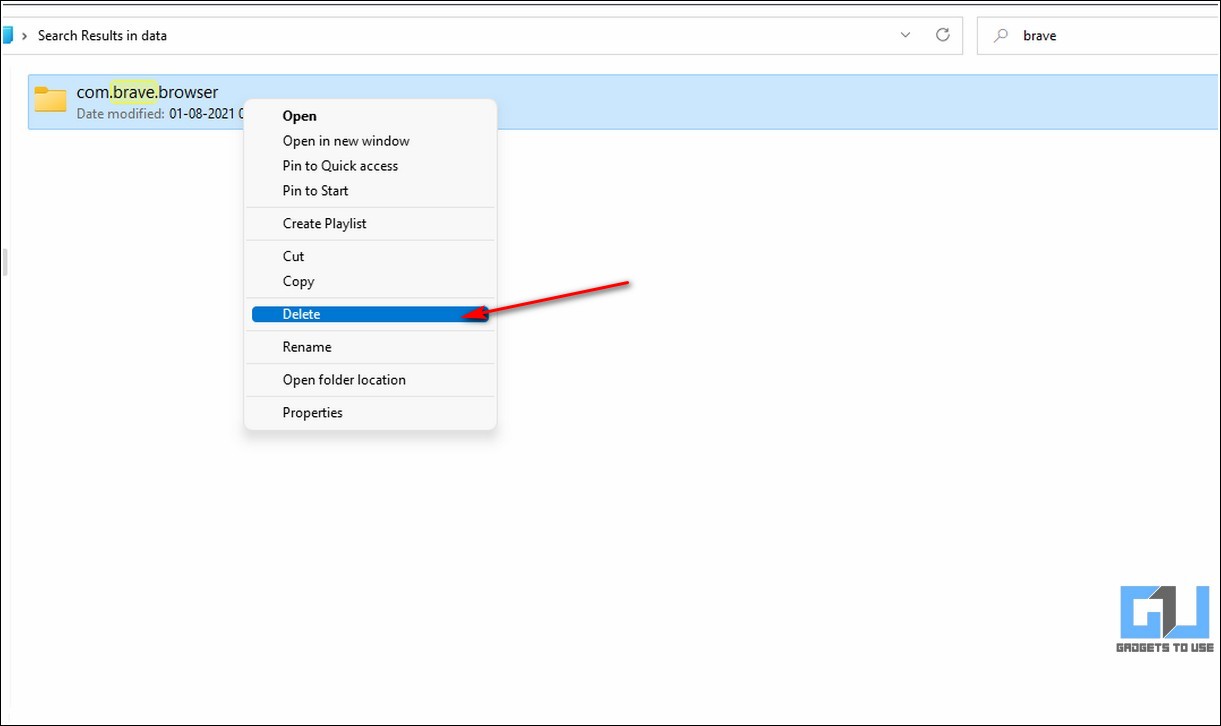Select Copy in the context menu
This screenshot has height=726, width=1221.
pyautogui.click(x=370, y=282)
